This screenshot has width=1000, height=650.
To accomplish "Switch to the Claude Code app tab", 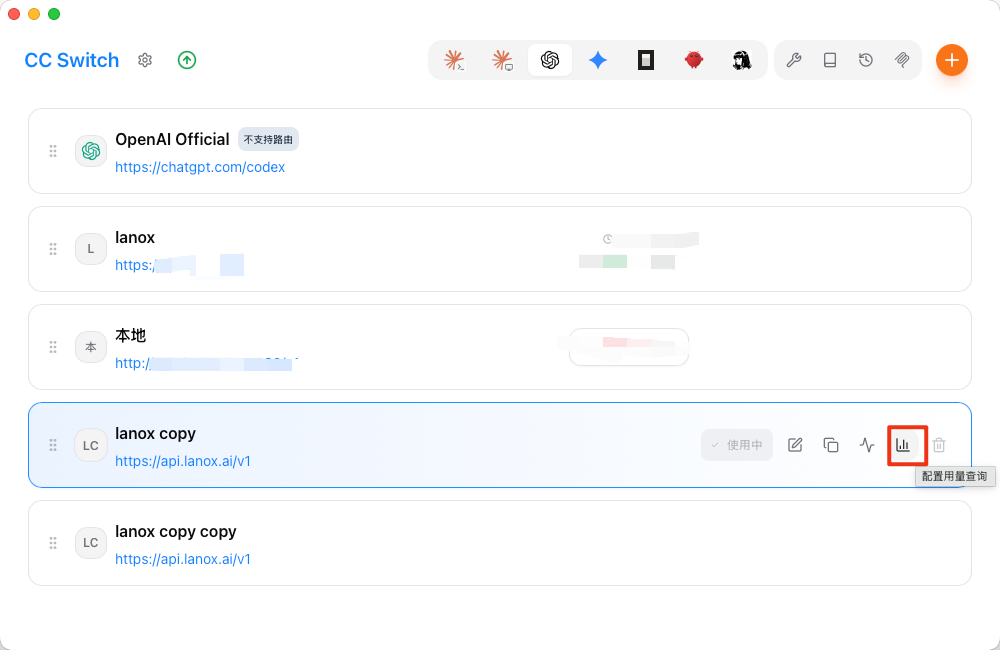I will tap(454, 60).
